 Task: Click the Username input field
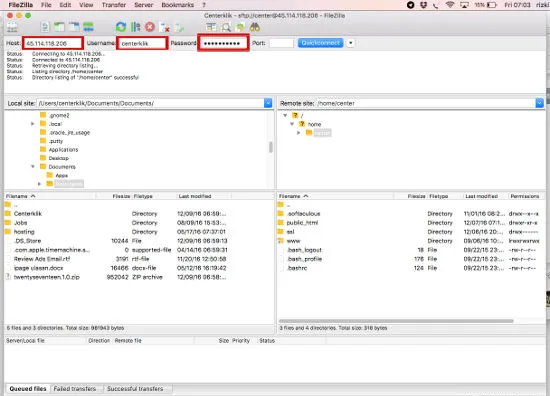click(142, 43)
